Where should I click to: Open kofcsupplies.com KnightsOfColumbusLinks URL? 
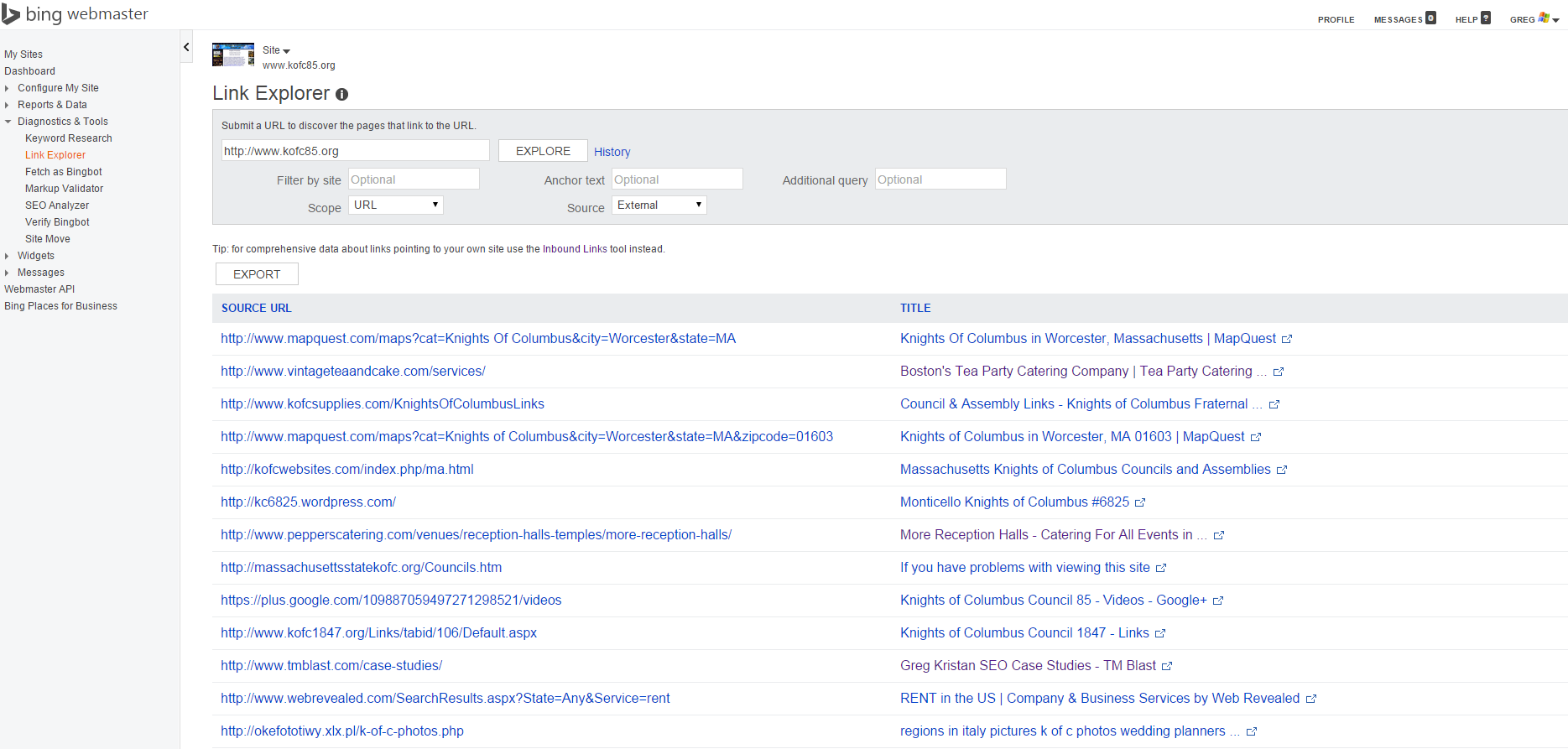pyautogui.click(x=383, y=403)
